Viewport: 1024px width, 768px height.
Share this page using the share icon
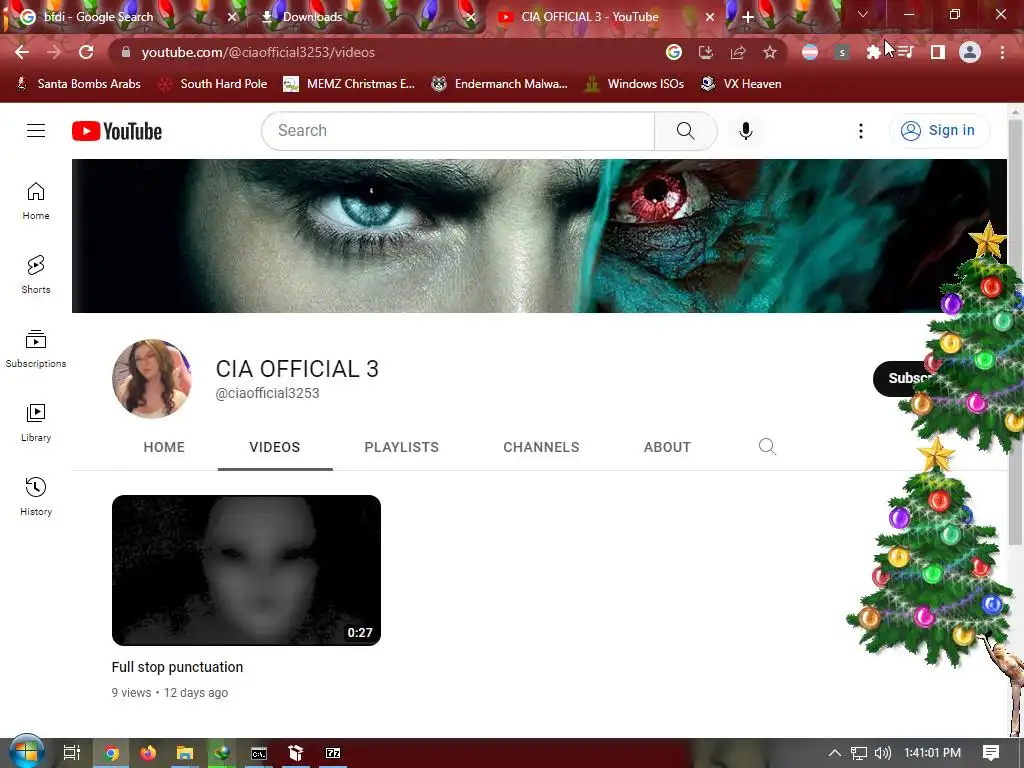tap(738, 52)
